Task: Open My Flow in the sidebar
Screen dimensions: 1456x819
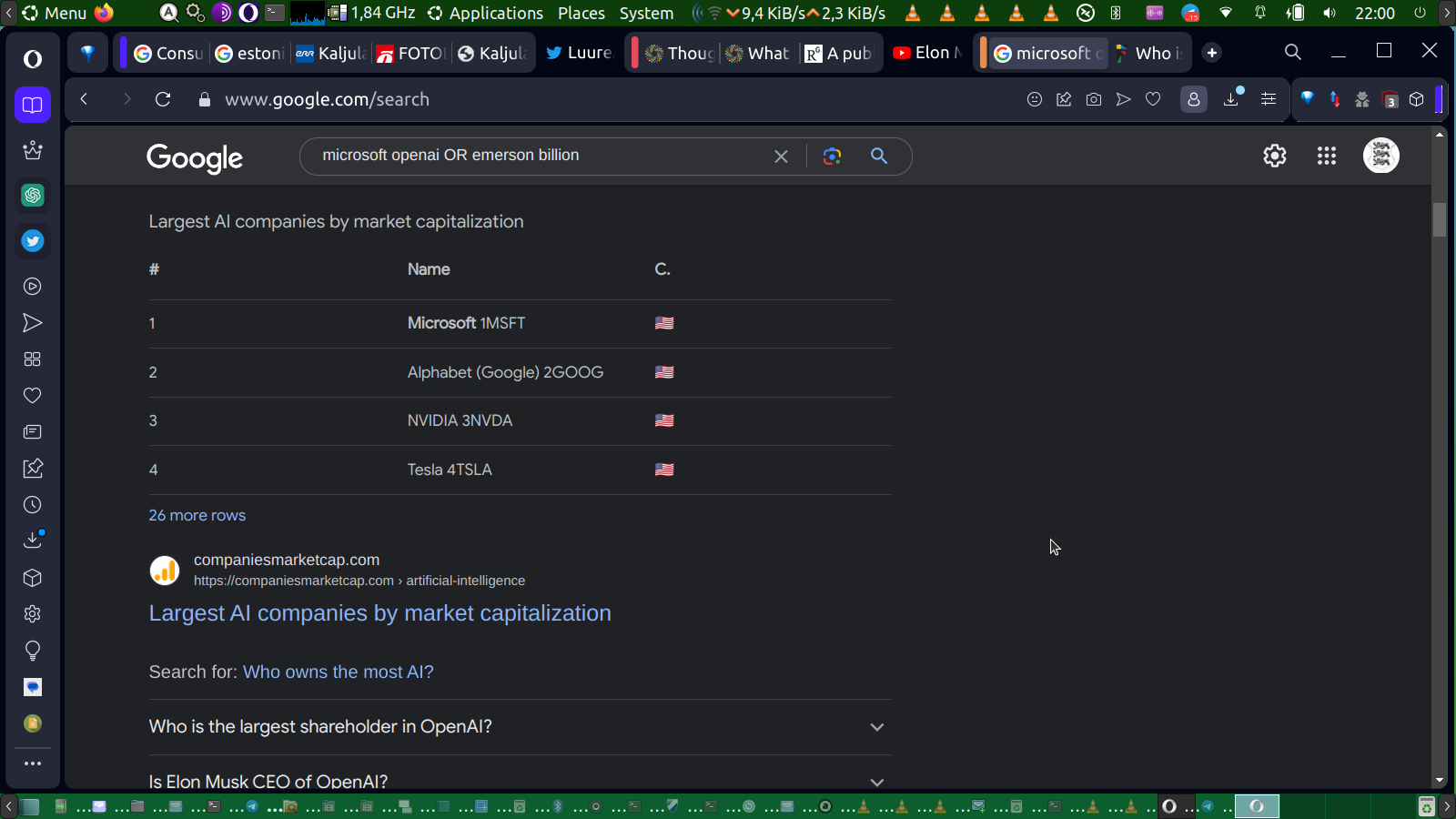Action: (33, 323)
